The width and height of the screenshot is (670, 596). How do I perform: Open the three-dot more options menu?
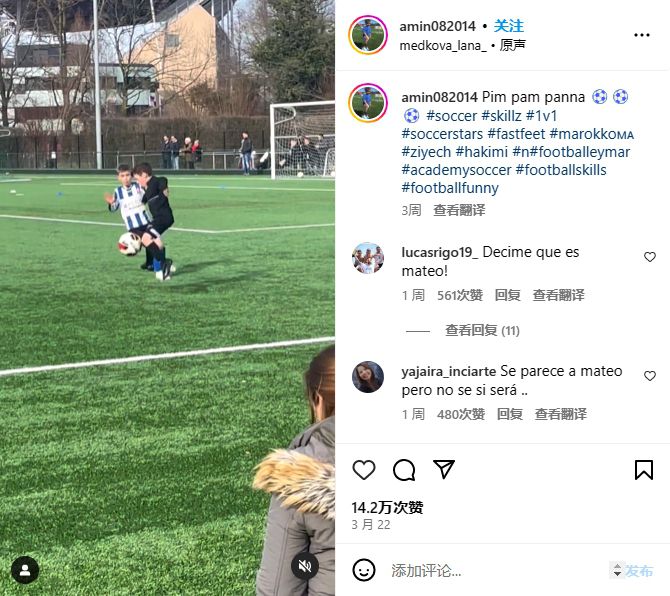coord(642,35)
